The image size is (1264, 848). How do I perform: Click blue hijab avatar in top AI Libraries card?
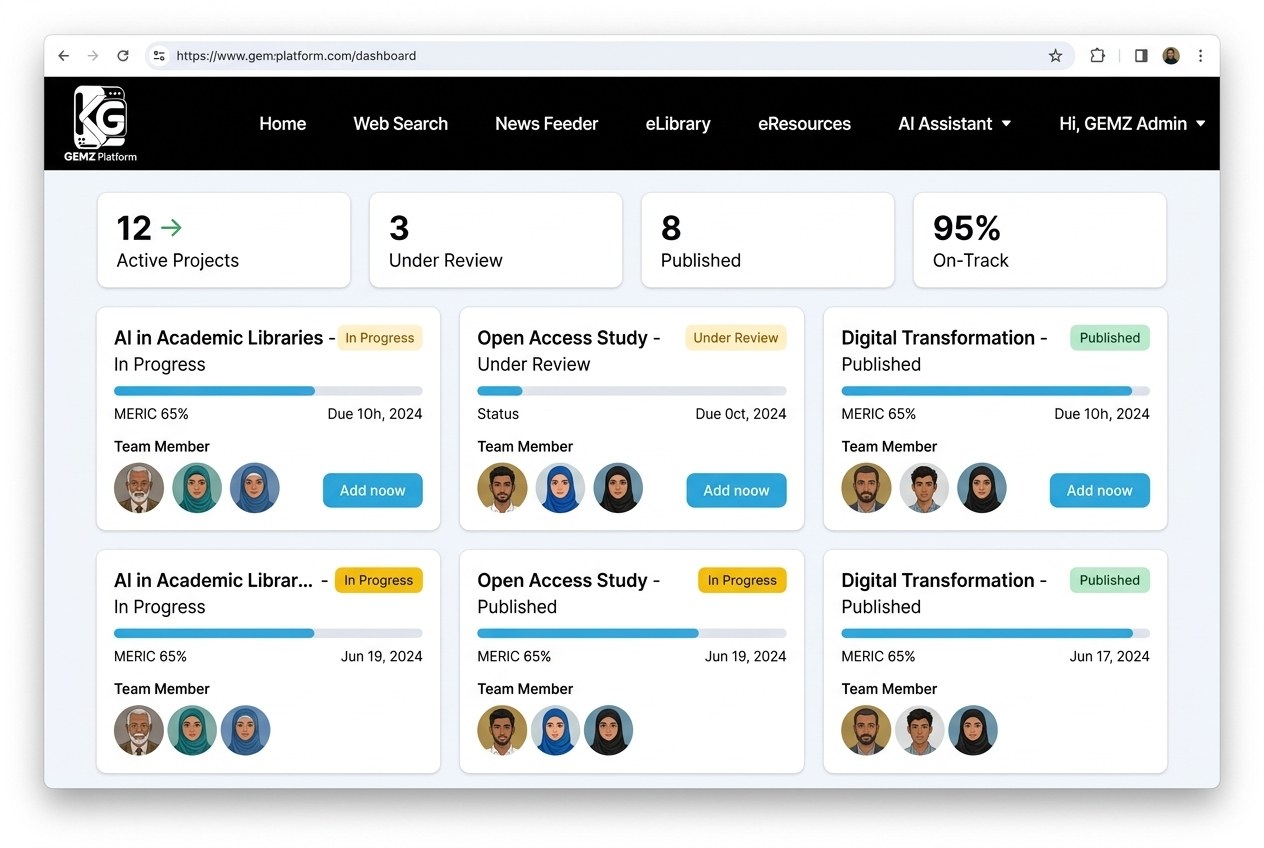255,488
